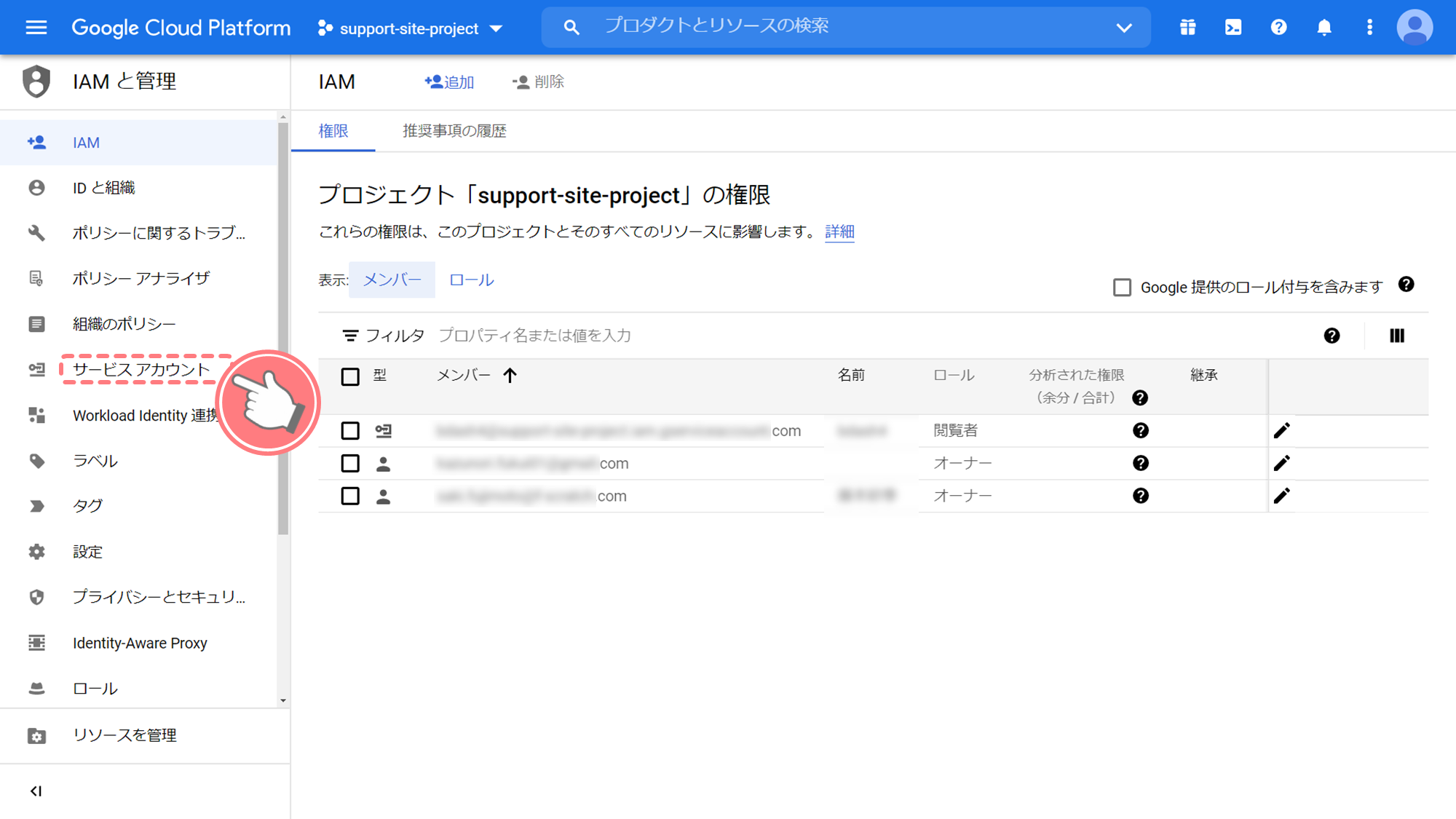
Task: Click the 継承 column header
Action: tap(1204, 376)
